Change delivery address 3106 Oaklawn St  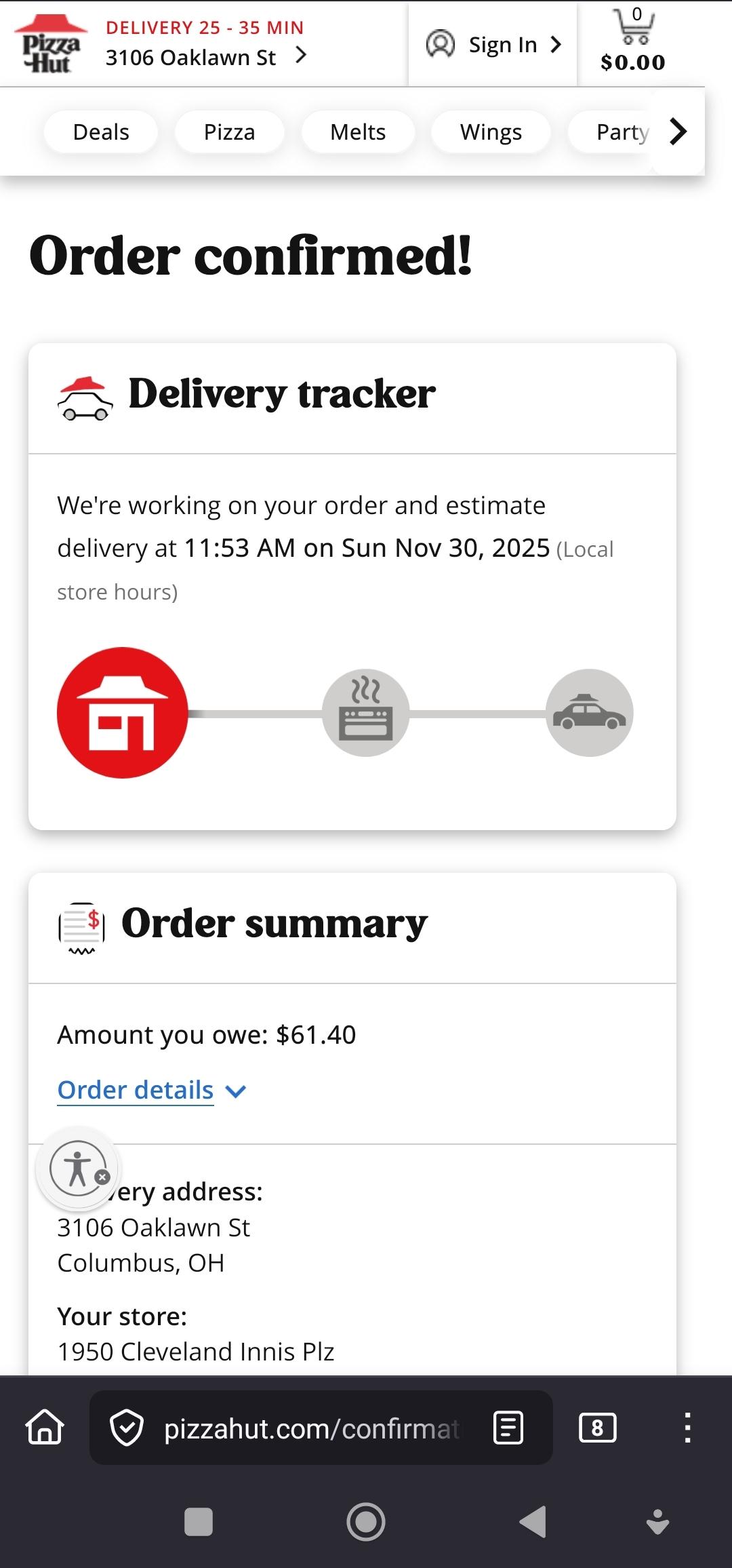pyautogui.click(x=205, y=57)
